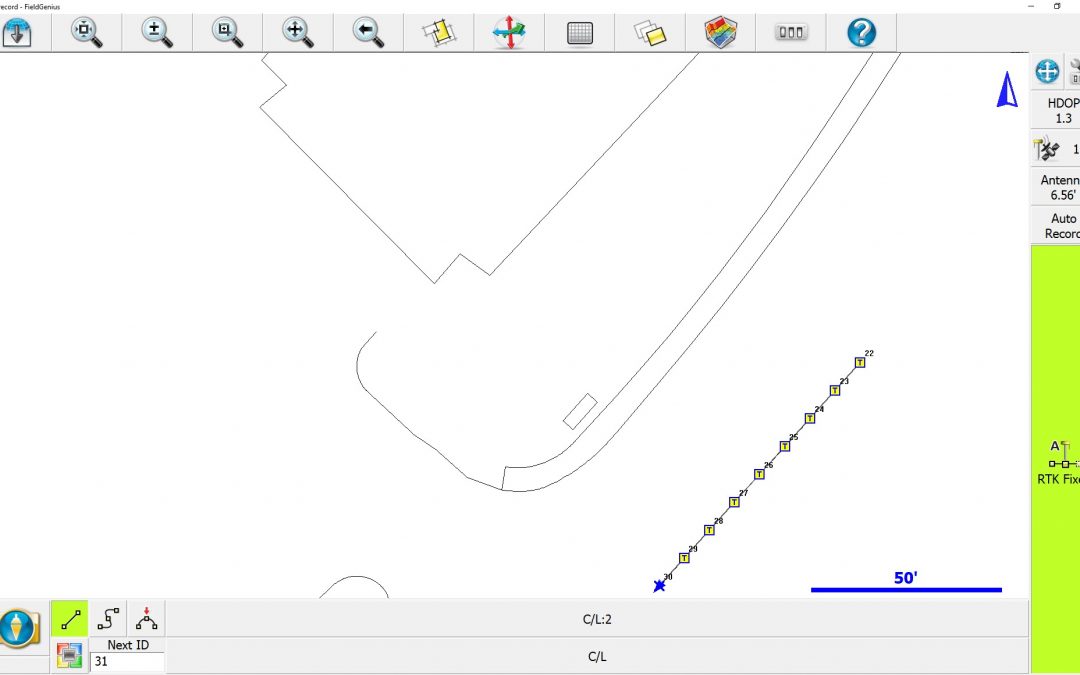Click the Antenna height 6.56' button
Image resolution: width=1080 pixels, height=675 pixels.
tap(1057, 188)
